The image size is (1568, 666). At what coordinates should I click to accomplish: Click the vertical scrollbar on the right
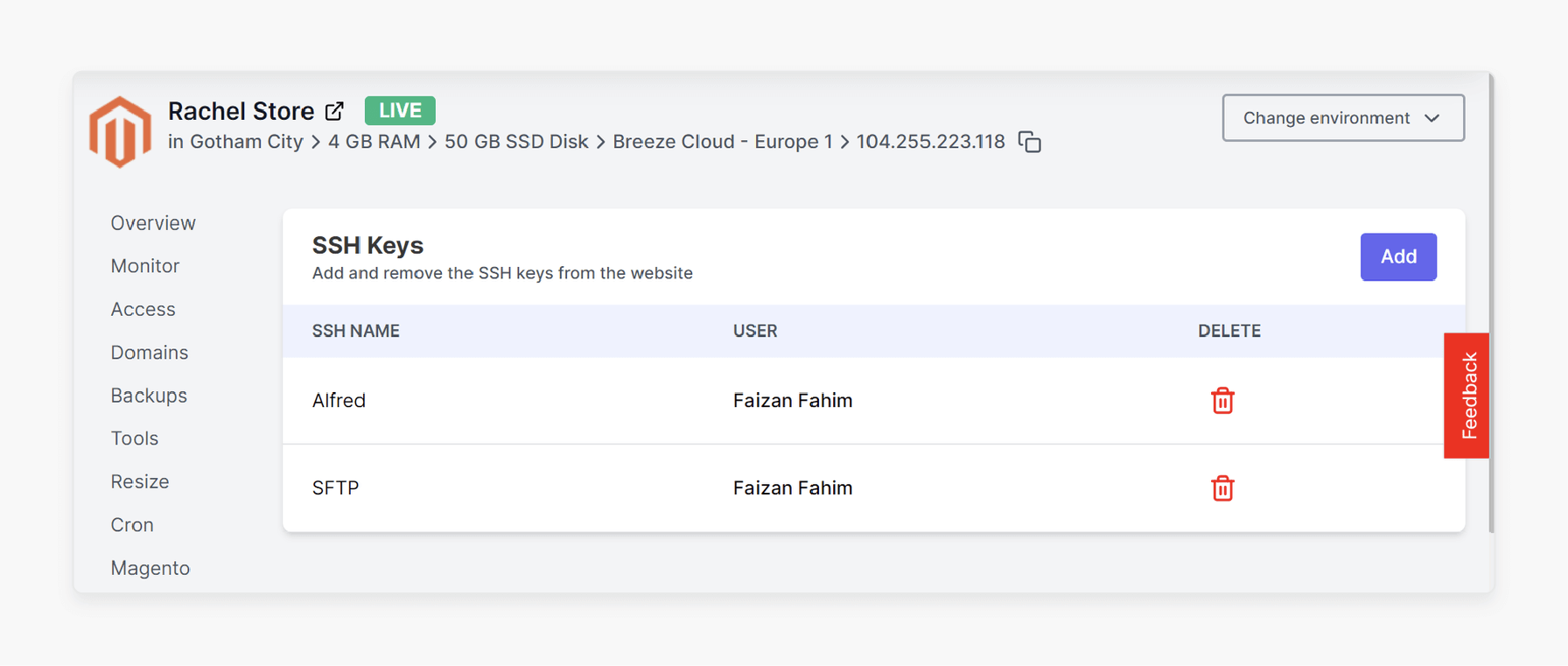(1491, 303)
